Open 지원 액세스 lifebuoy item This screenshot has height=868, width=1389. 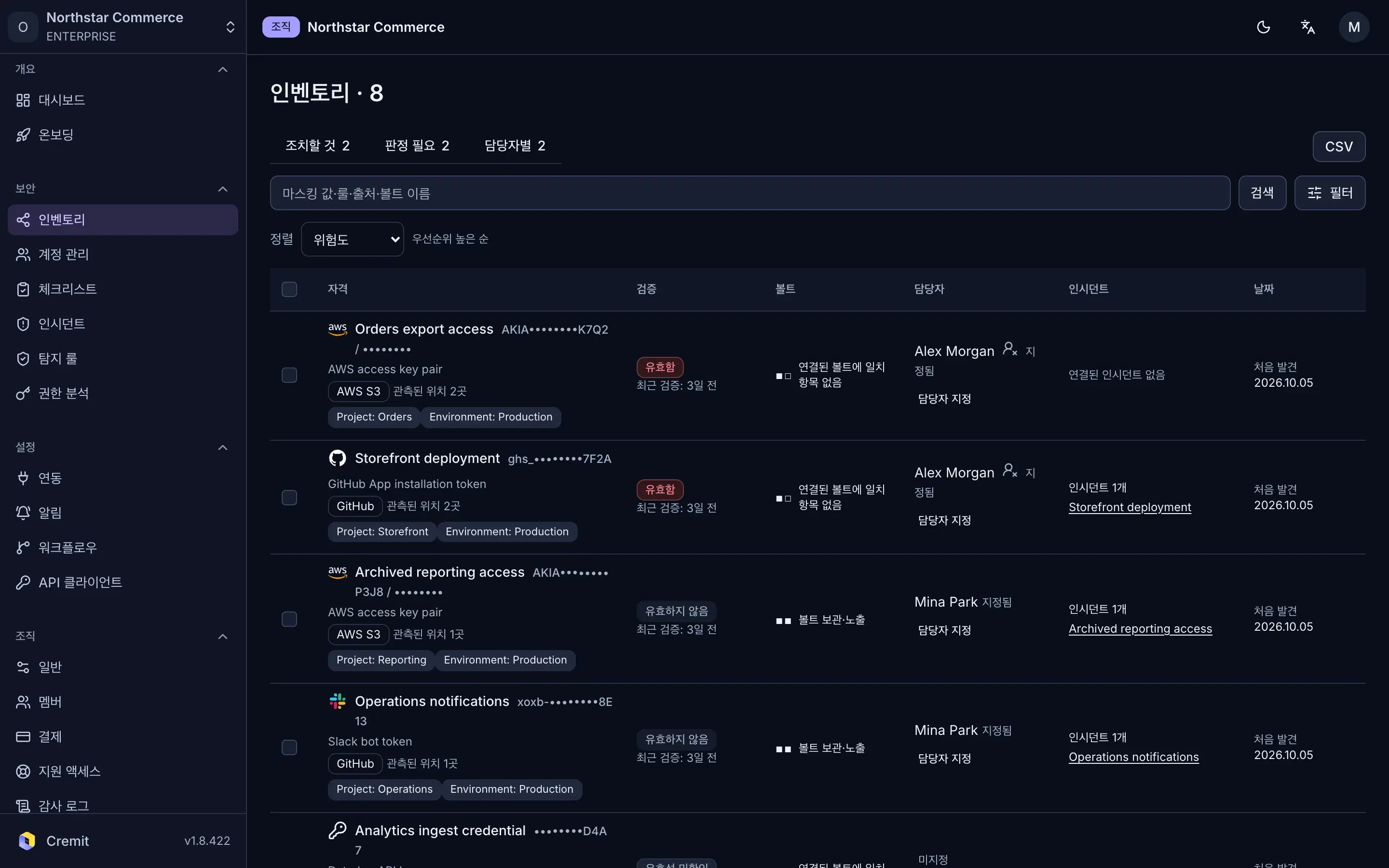123,771
